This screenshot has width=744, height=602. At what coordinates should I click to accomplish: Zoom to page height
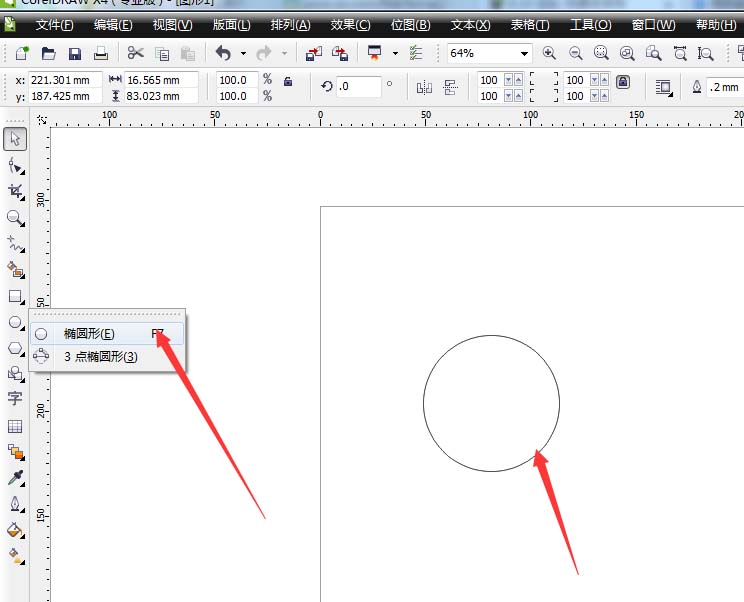(x=706, y=53)
